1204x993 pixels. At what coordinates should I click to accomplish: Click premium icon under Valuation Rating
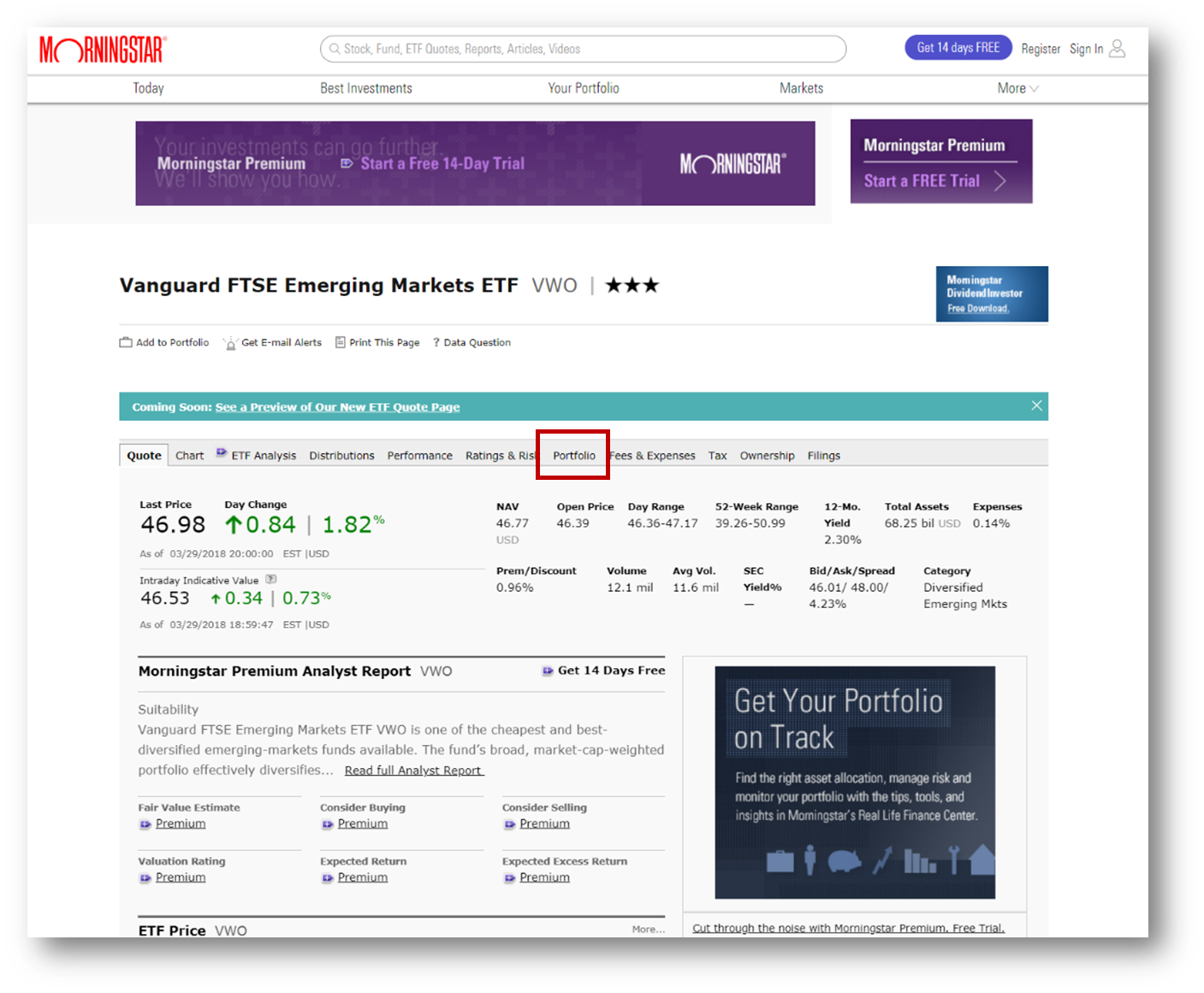(145, 878)
